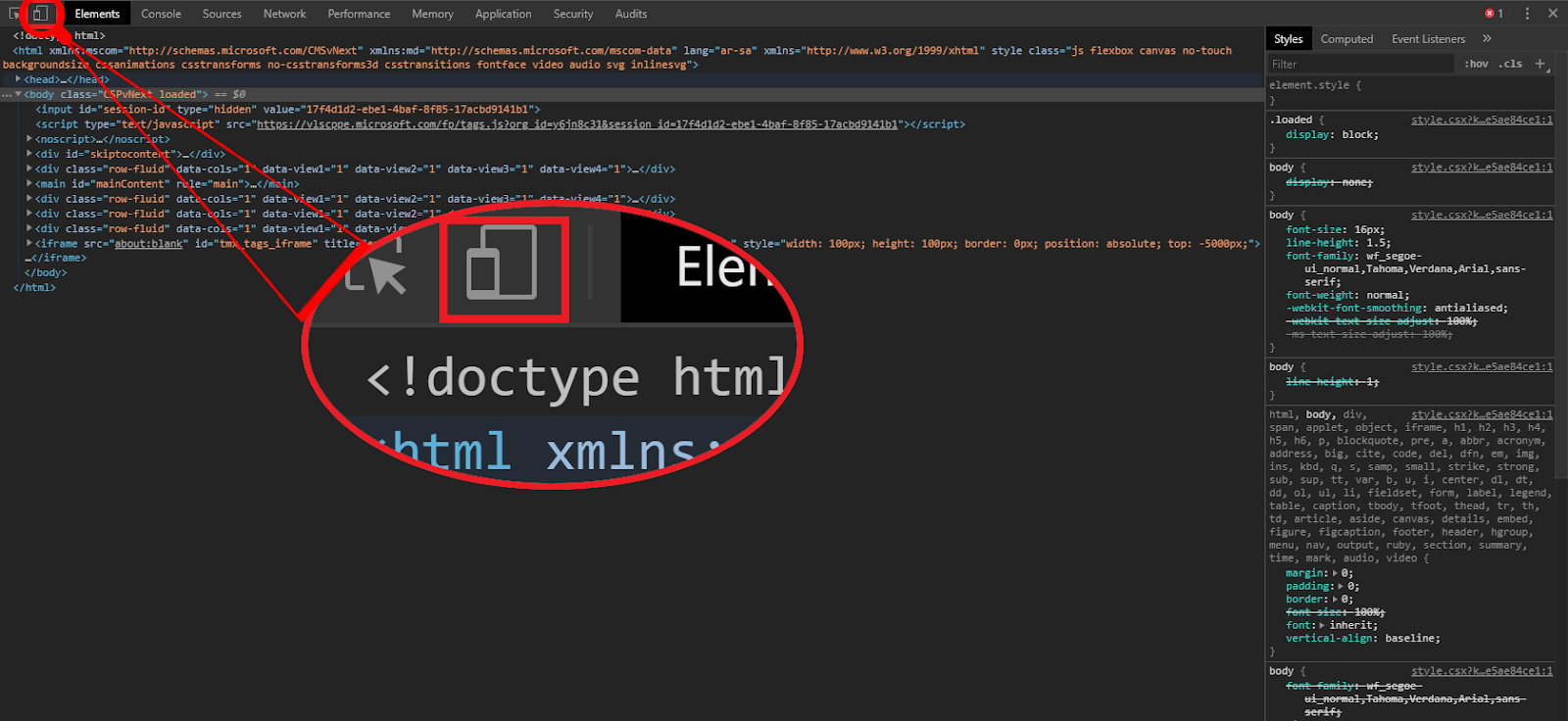This screenshot has width=1568, height=721.
Task: Select the Styles sidebar tab
Action: click(1288, 39)
